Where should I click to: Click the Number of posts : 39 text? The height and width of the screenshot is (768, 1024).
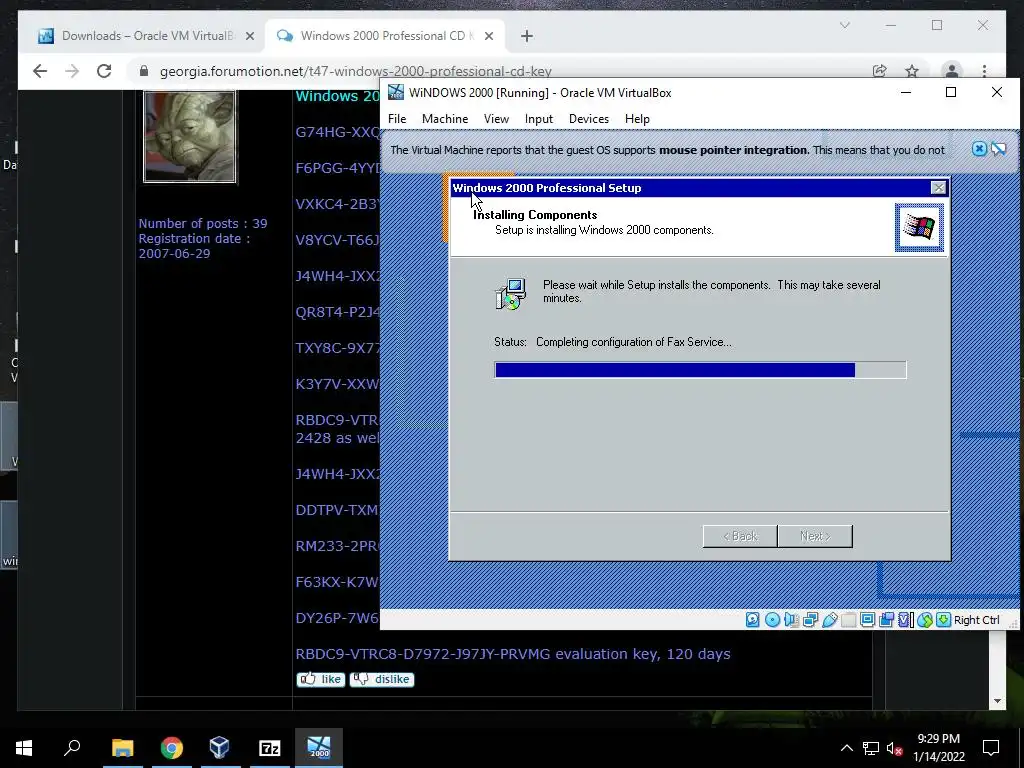202,223
